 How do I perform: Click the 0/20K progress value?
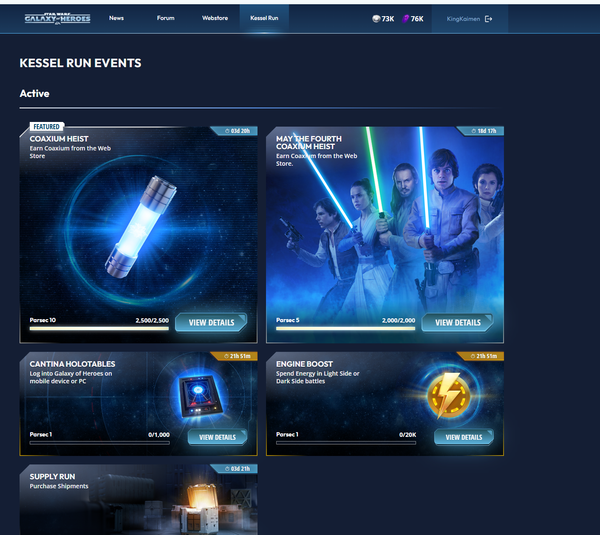408,435
